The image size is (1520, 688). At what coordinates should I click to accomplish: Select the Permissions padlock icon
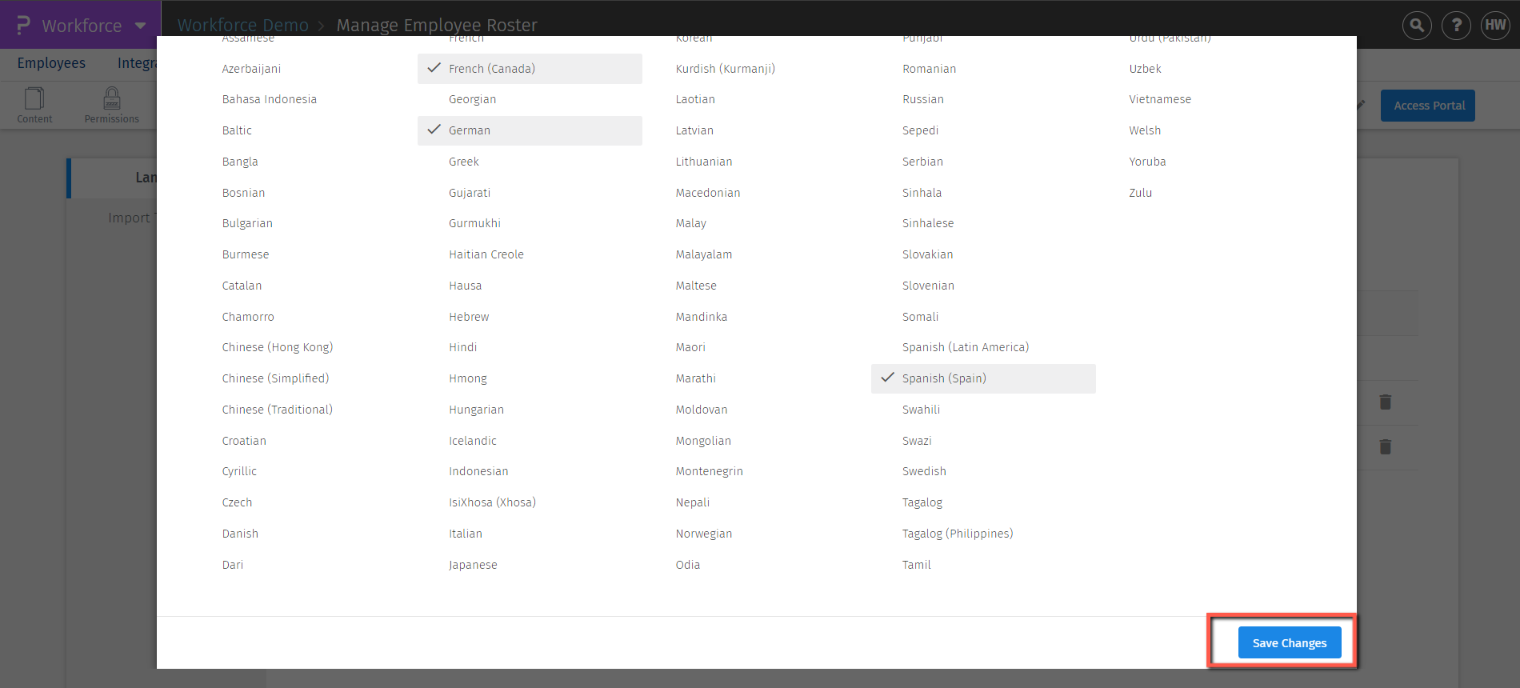click(x=111, y=103)
